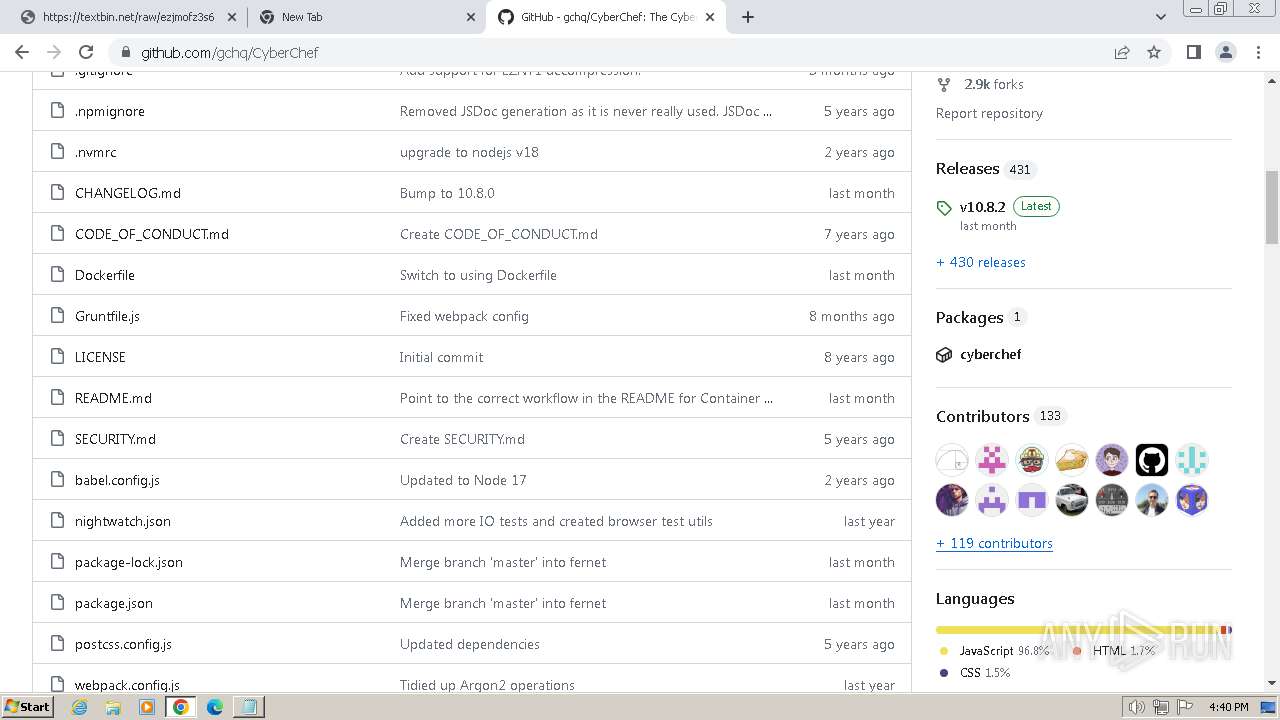Open browser side panel icon
The image size is (1280, 720).
click(1193, 52)
